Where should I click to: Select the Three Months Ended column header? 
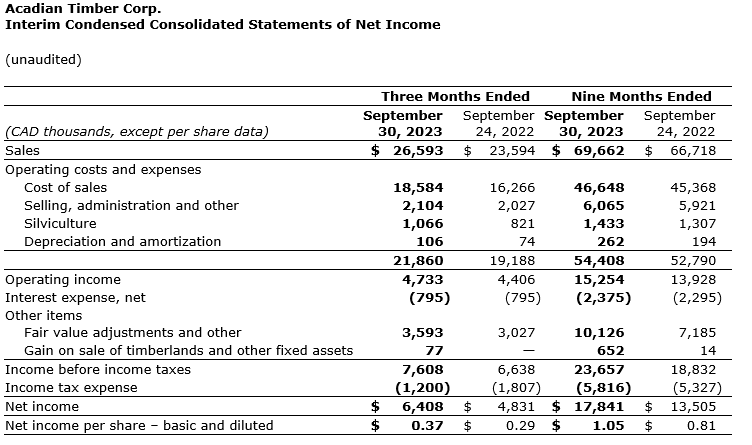455,97
